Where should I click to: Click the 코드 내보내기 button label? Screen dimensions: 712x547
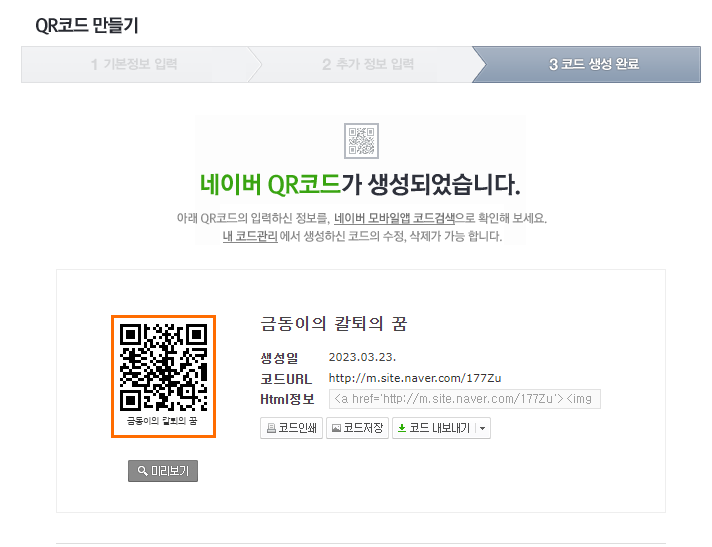(x=439, y=428)
